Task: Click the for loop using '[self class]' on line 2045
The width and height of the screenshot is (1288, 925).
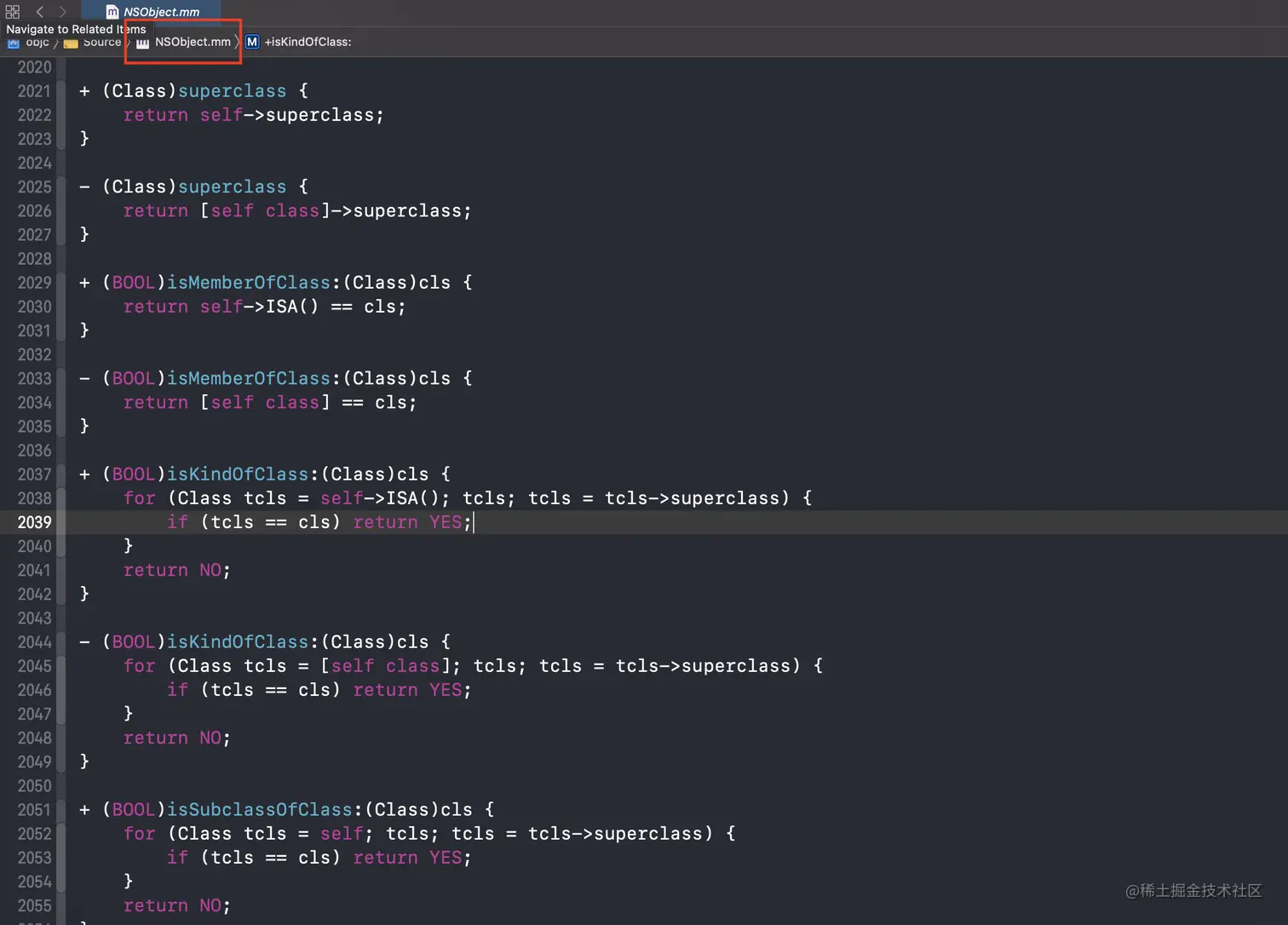Action: click(474, 666)
